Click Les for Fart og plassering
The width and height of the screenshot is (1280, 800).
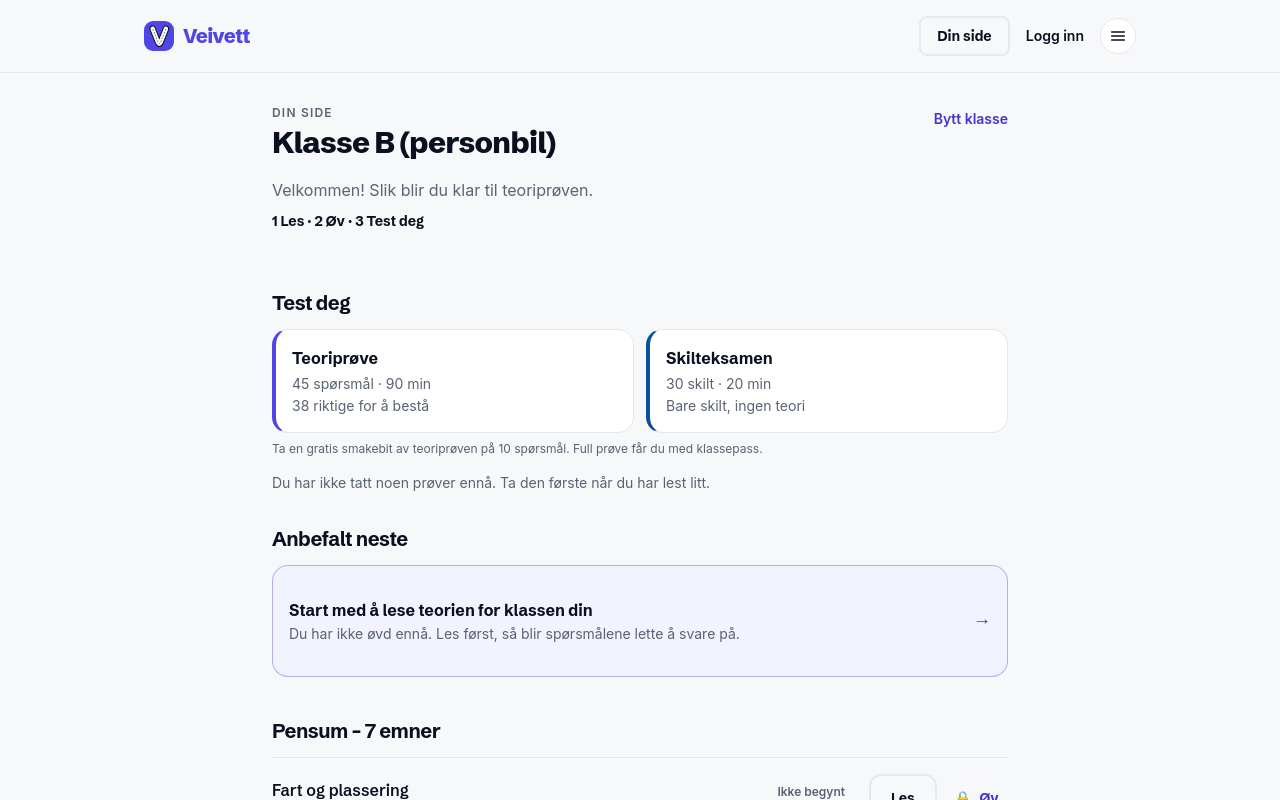pyautogui.click(x=903, y=790)
